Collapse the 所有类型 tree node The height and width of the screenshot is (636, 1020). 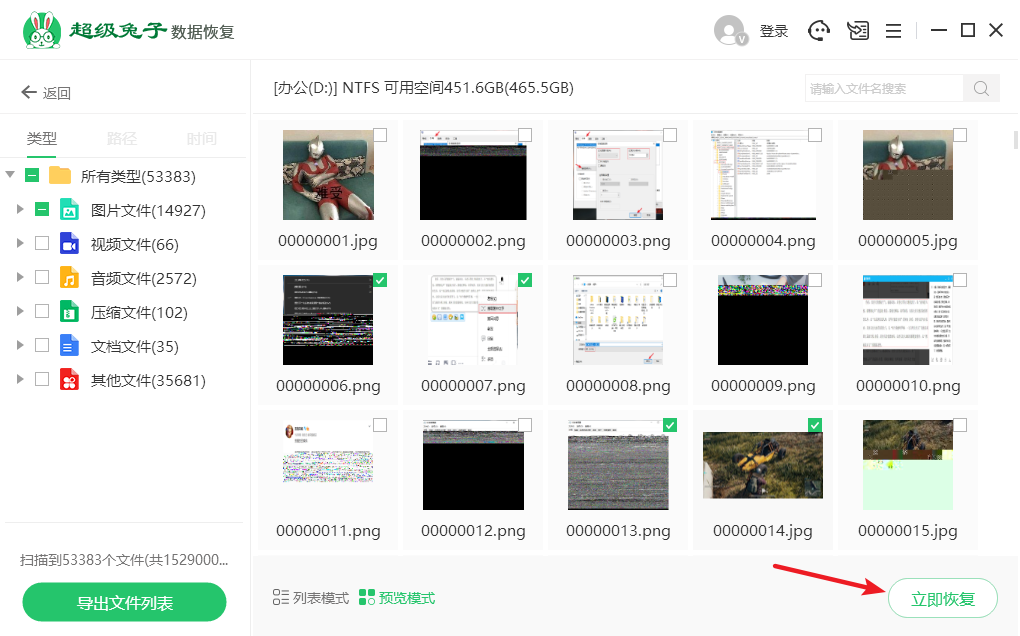(x=10, y=176)
